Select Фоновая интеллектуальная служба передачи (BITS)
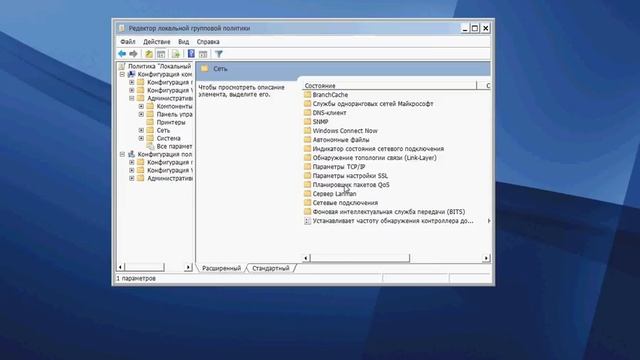This screenshot has height=360, width=640. click(x=389, y=211)
